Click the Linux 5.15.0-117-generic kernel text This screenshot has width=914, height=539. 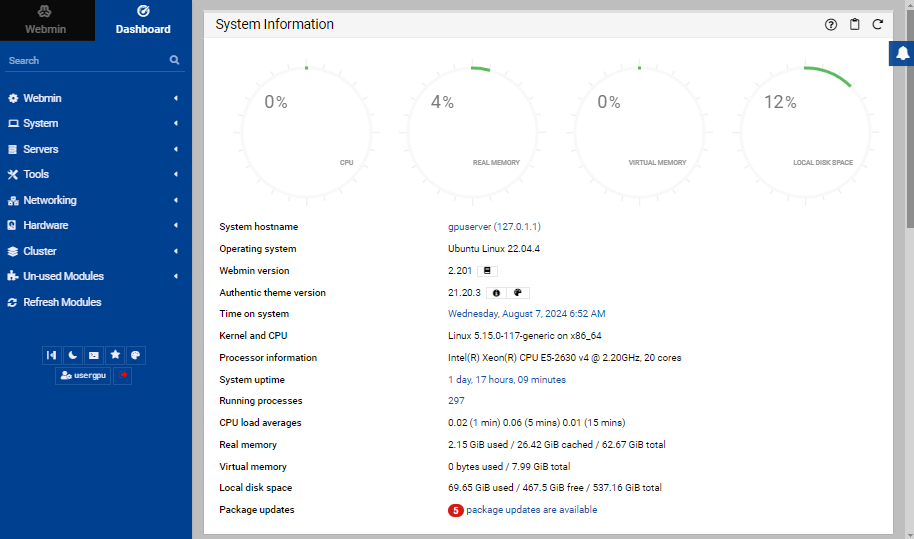(x=525, y=336)
